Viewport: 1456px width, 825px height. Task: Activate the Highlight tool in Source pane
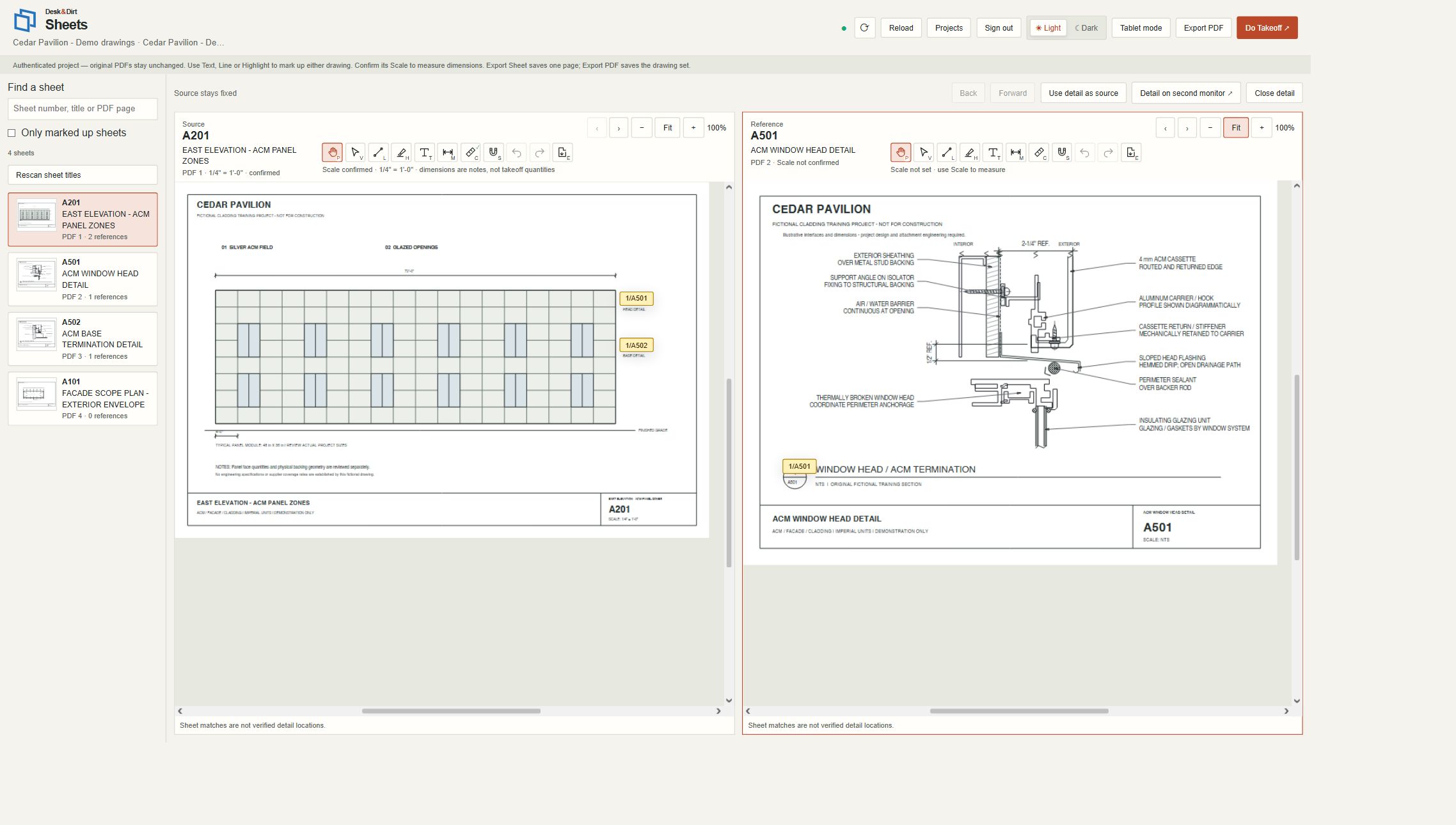tap(401, 152)
